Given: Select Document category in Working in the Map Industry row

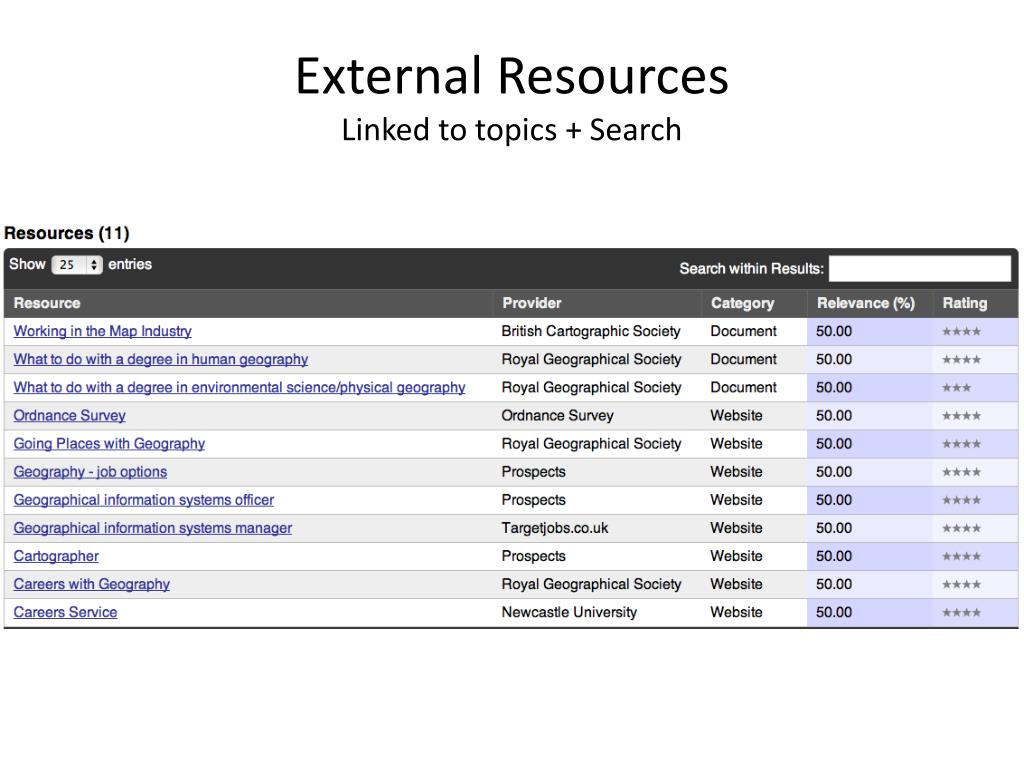Looking at the screenshot, I should [x=743, y=331].
